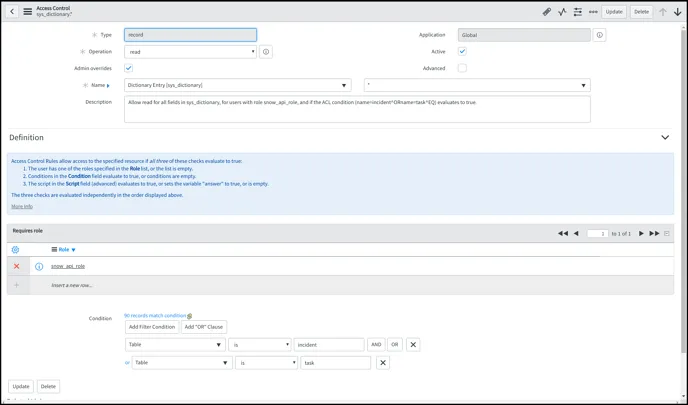The height and width of the screenshot is (405, 688).
Task: Go to previous record with up arrow
Action: 663,12
